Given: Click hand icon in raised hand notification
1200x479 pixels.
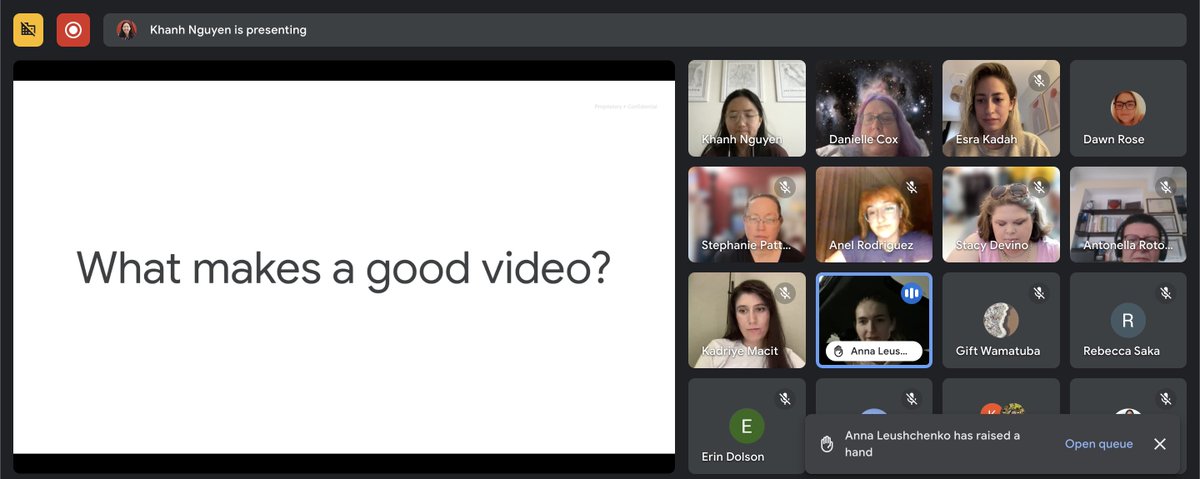Looking at the screenshot, I should pos(827,444).
